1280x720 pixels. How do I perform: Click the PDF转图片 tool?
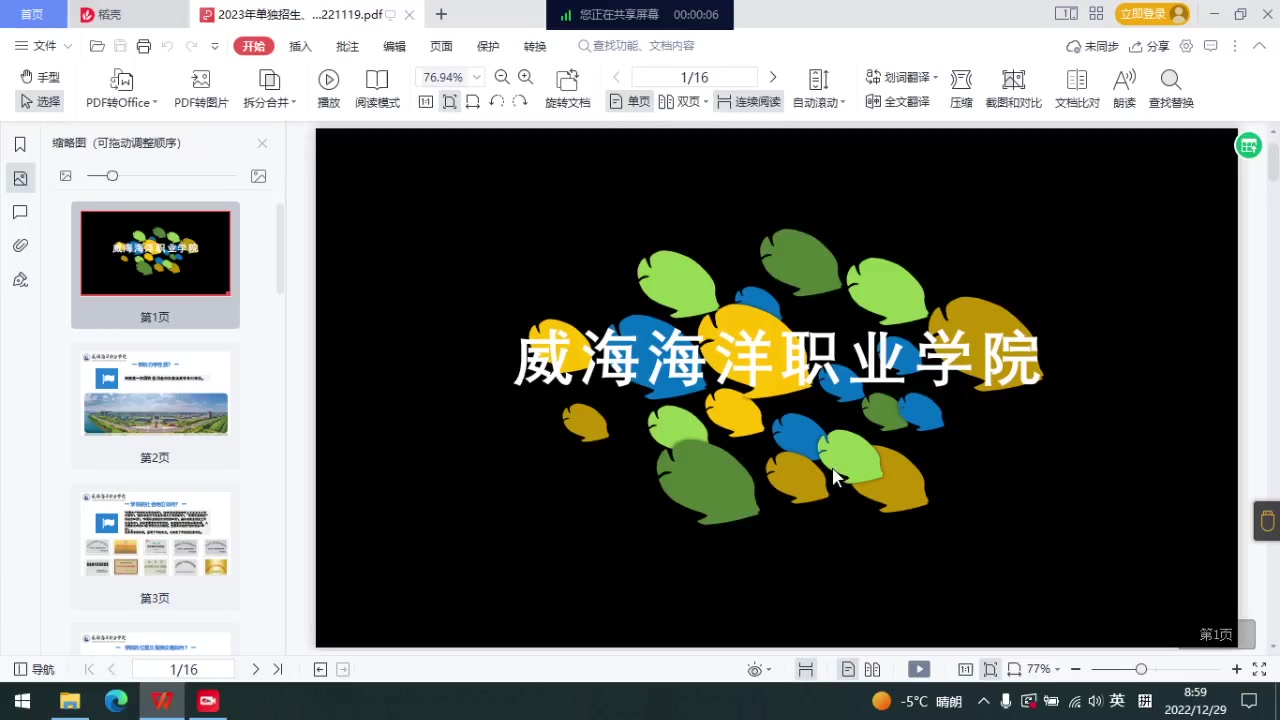click(201, 89)
